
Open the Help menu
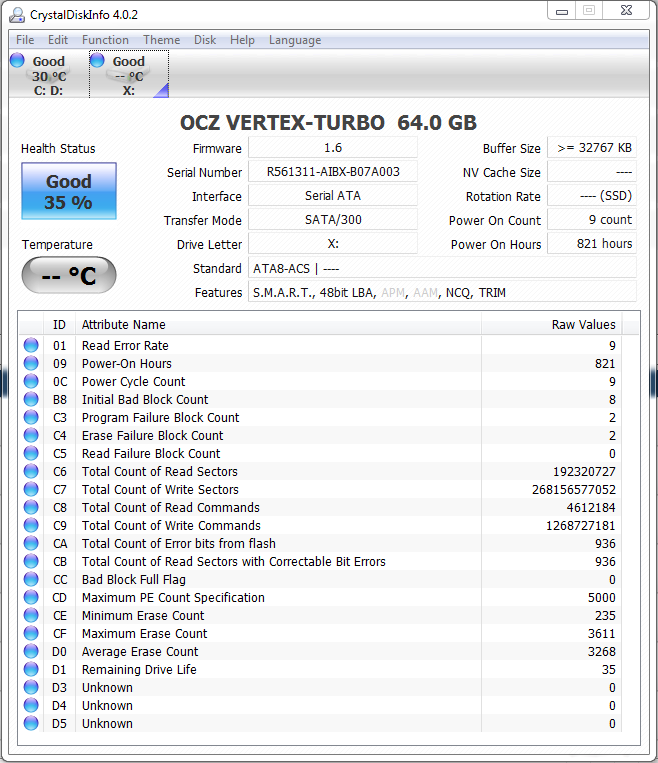click(242, 40)
